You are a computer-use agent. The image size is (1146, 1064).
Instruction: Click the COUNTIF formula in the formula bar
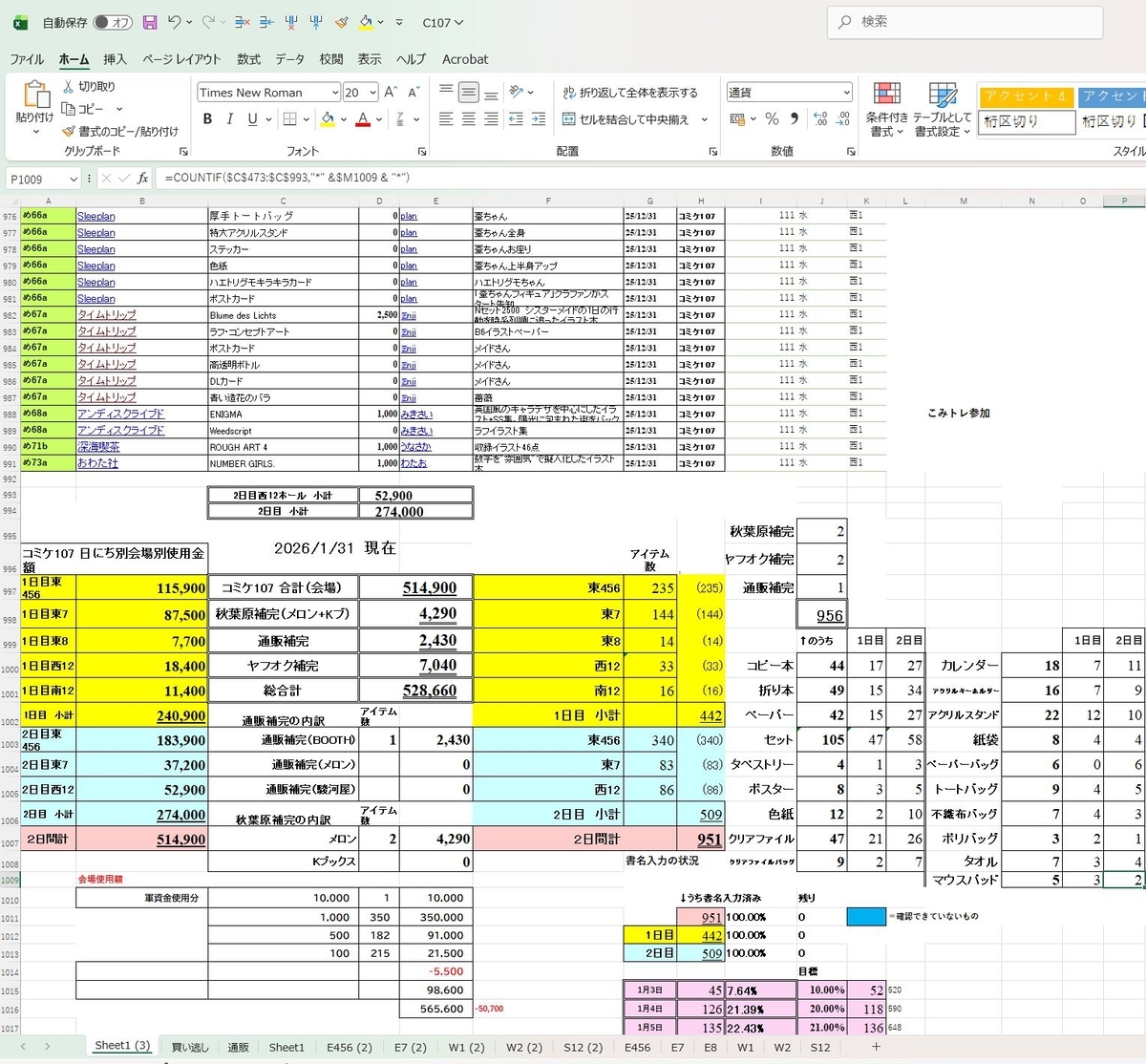(x=287, y=178)
